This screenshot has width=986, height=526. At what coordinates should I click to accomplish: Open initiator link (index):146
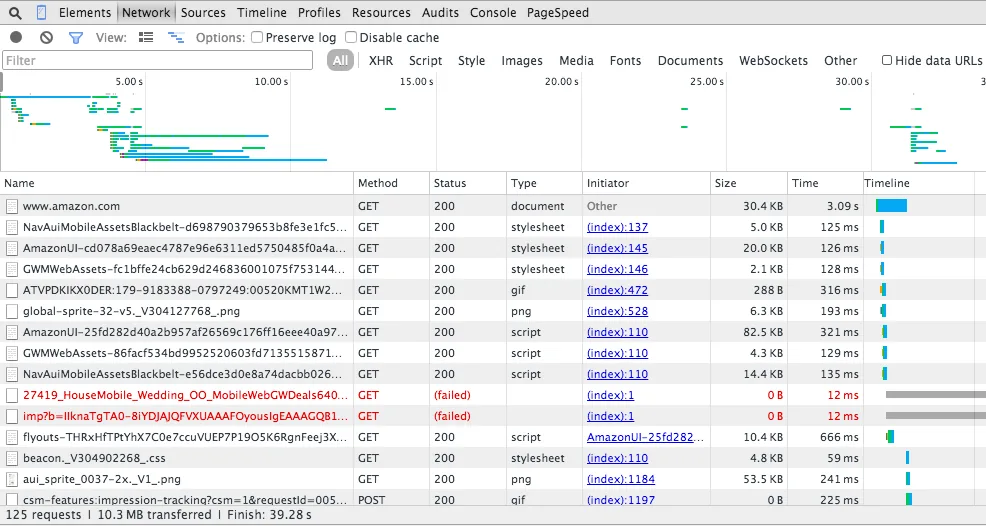[618, 269]
